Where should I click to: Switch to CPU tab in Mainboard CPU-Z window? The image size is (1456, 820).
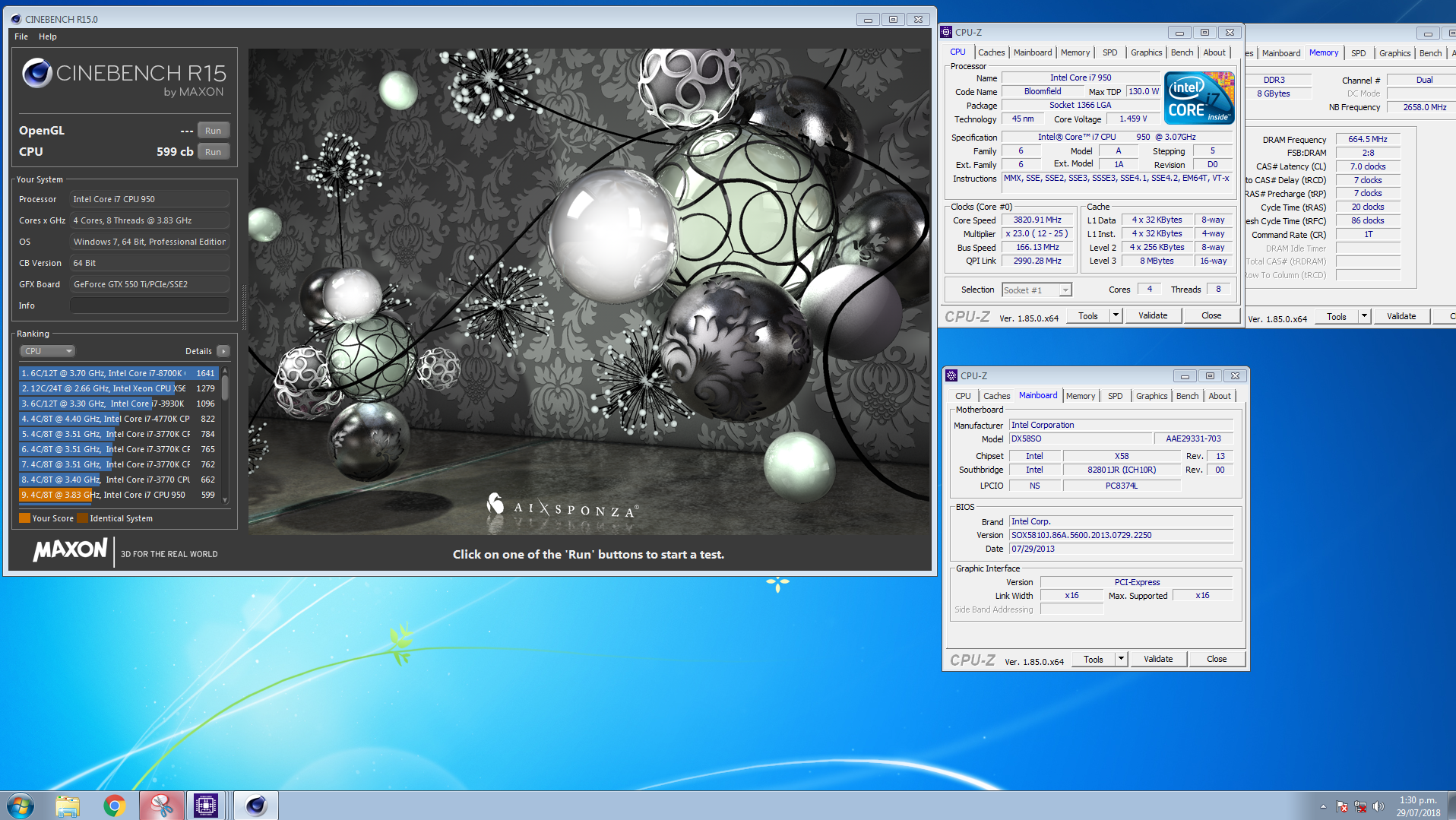point(963,396)
